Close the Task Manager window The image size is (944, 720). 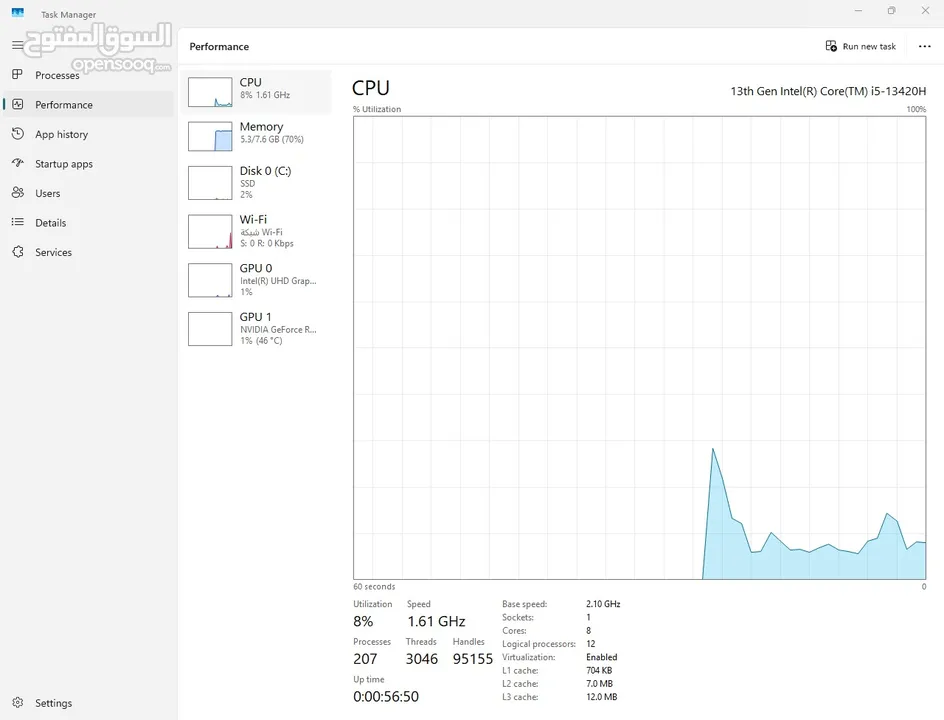pyautogui.click(x=925, y=10)
